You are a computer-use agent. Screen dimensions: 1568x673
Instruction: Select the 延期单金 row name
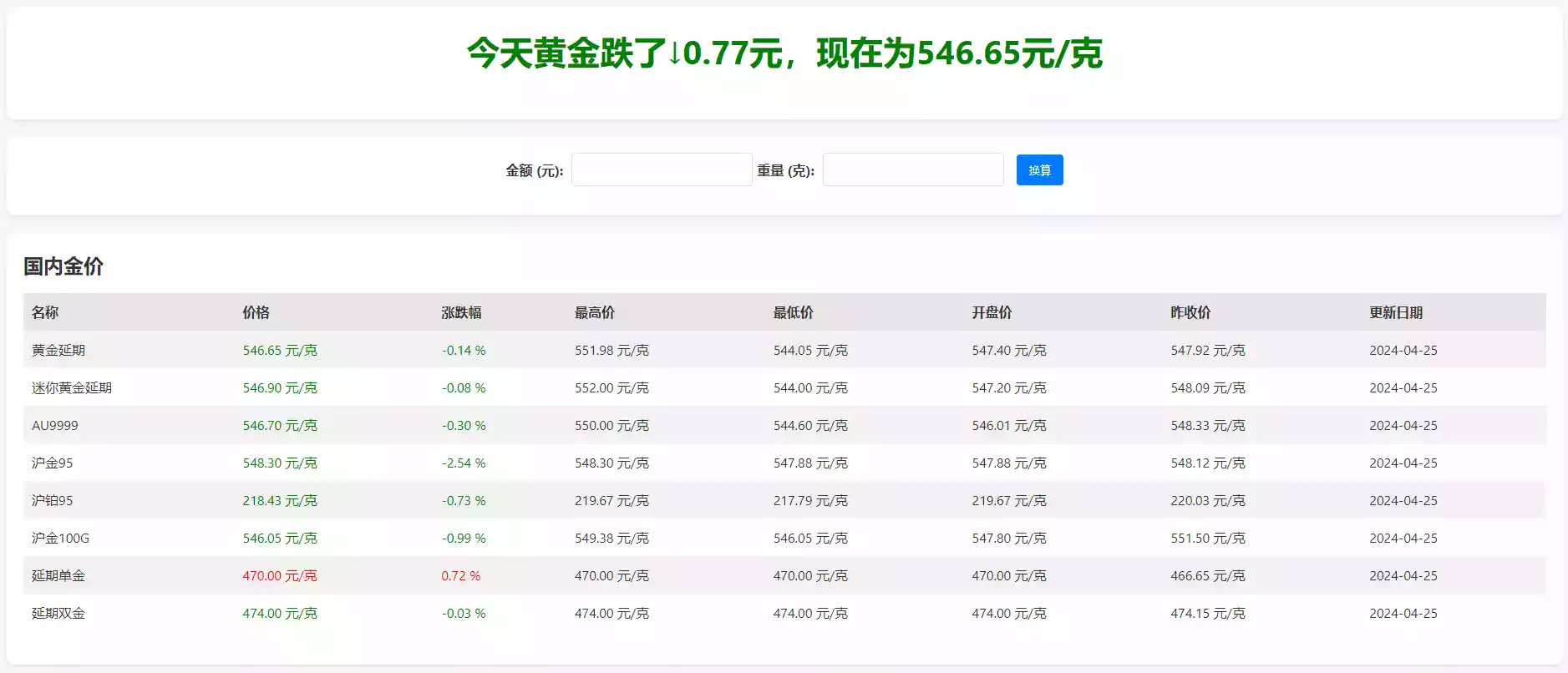(x=58, y=575)
